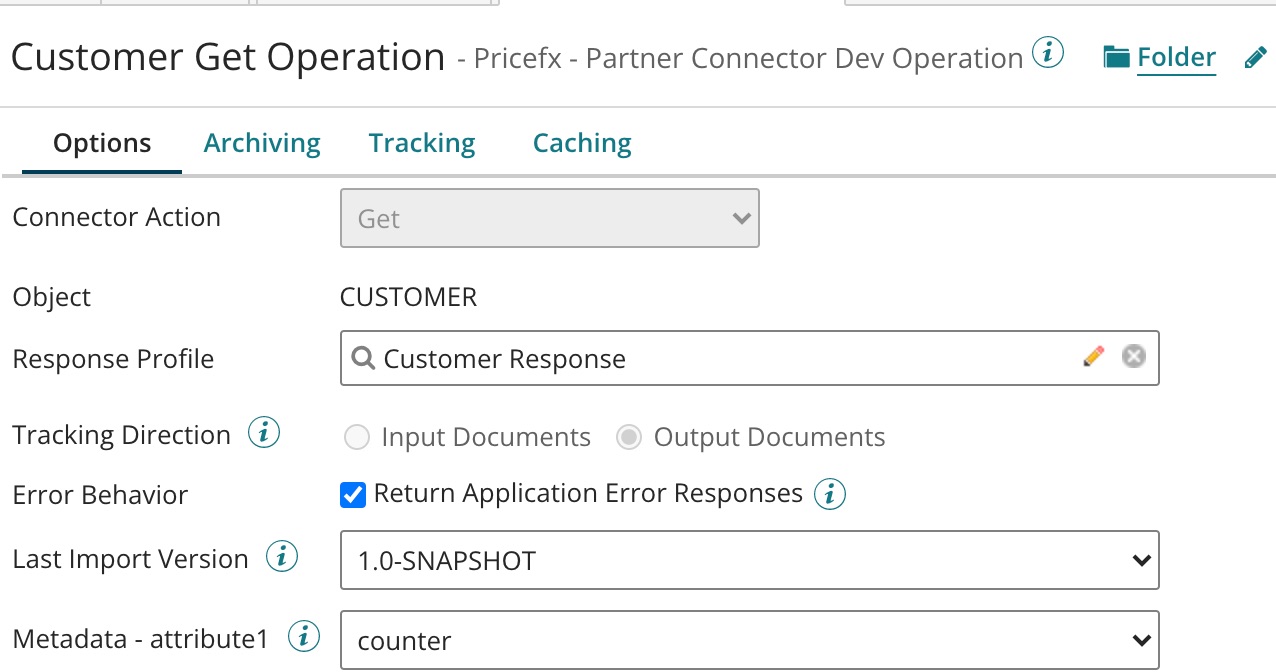Viewport: 1276px width, 672px height.
Task: Show info for Return Application Error Responses
Action: point(830,494)
